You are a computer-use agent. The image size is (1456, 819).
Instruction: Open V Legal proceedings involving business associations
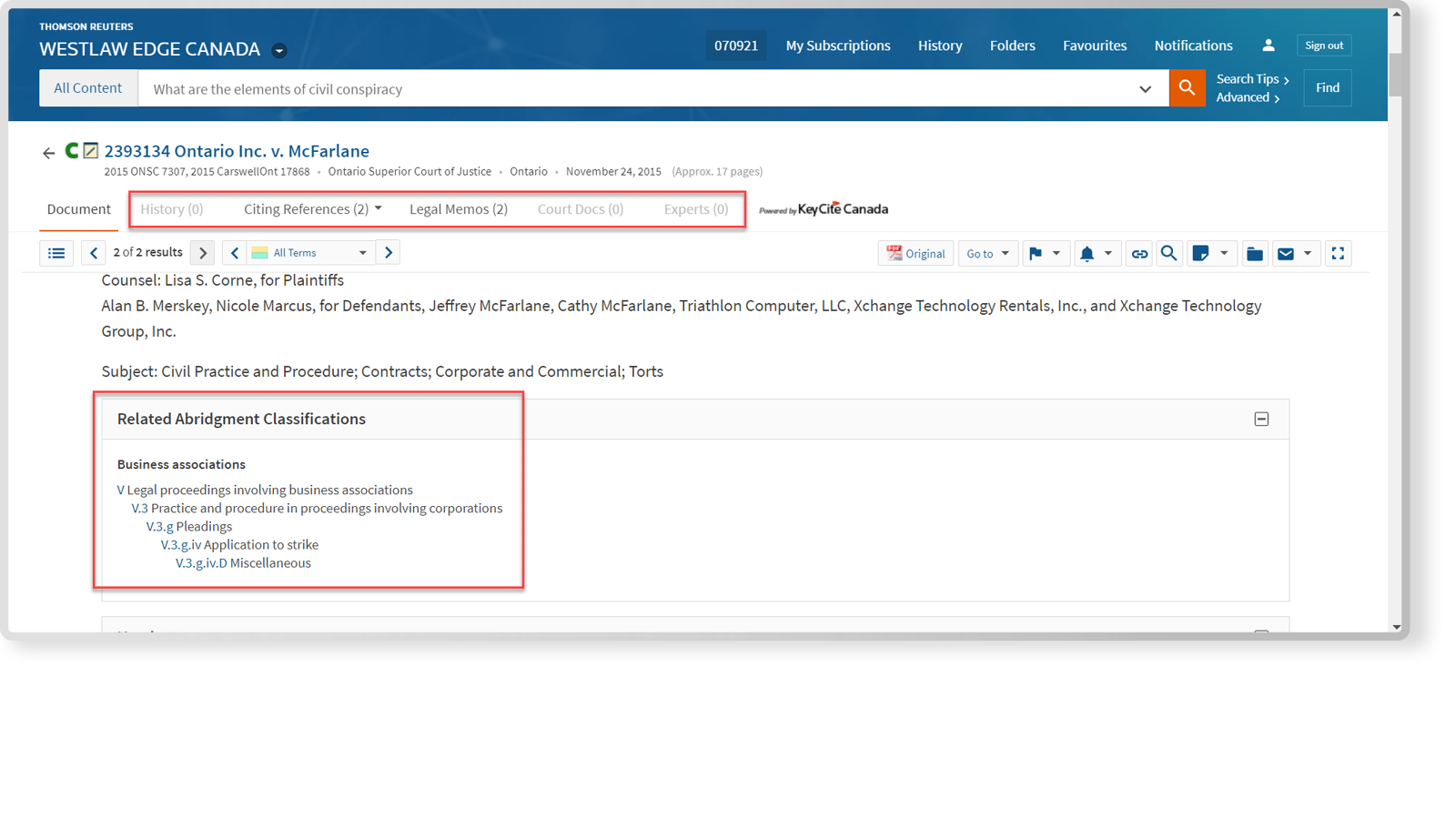pyautogui.click(x=265, y=490)
